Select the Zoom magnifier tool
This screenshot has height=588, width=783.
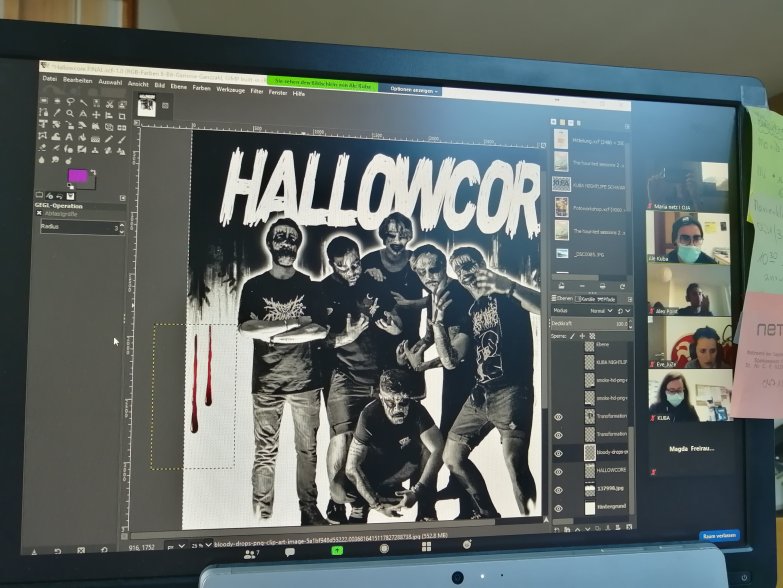click(x=70, y=114)
